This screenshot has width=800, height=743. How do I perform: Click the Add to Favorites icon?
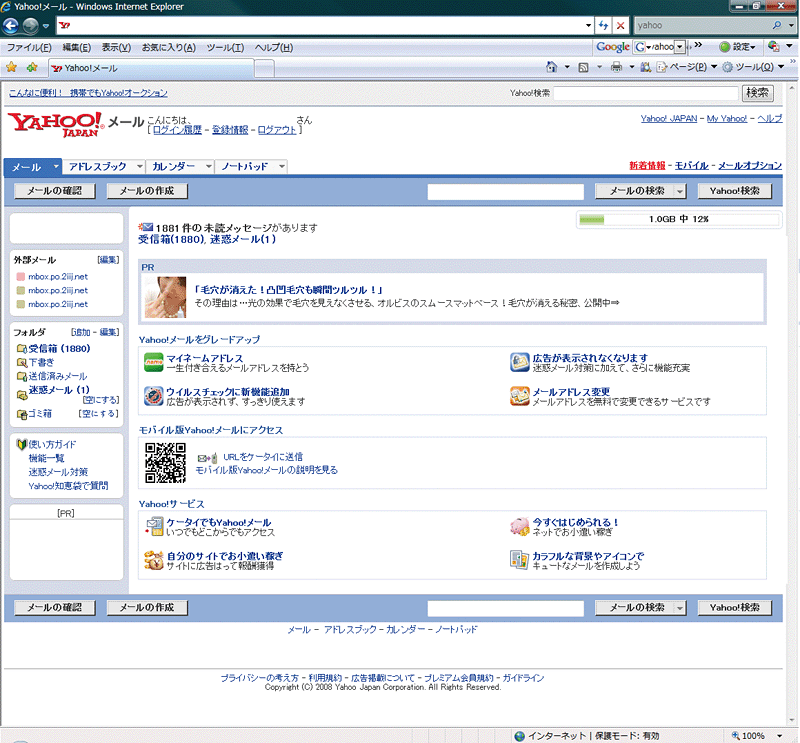tap(32, 67)
